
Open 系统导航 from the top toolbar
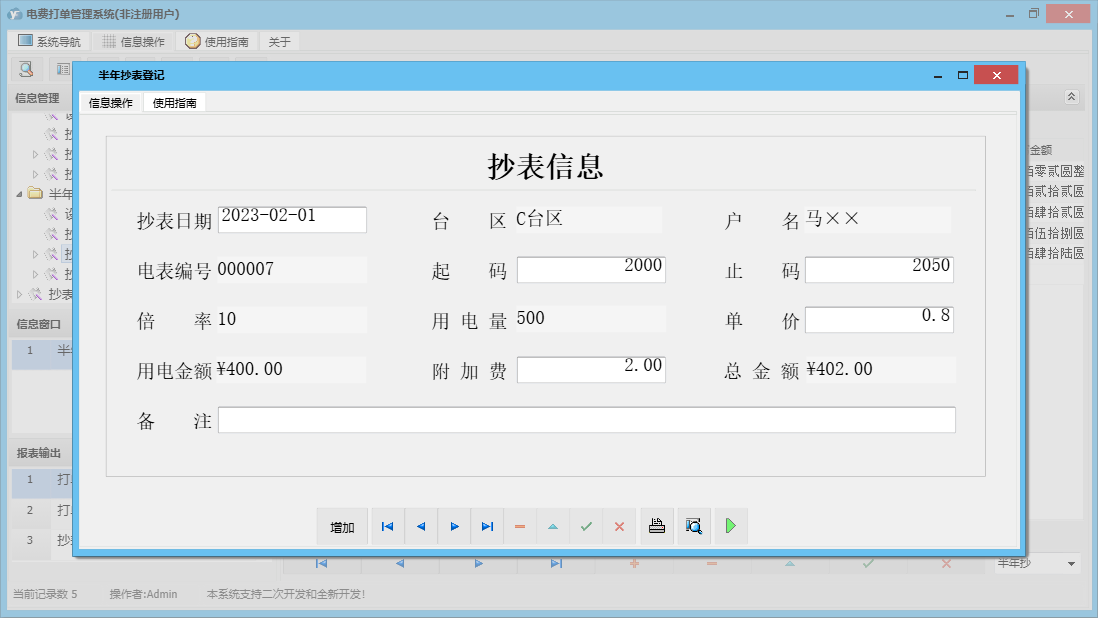(47, 41)
